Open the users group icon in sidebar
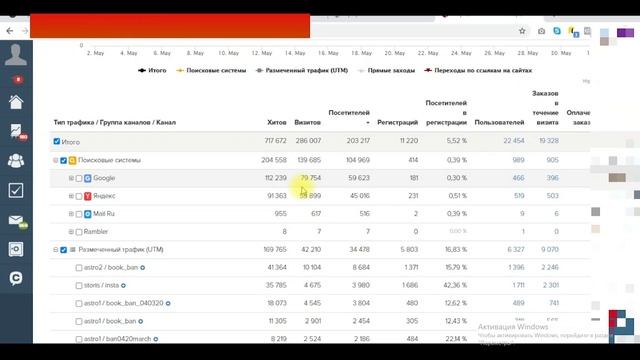 tap(16, 161)
